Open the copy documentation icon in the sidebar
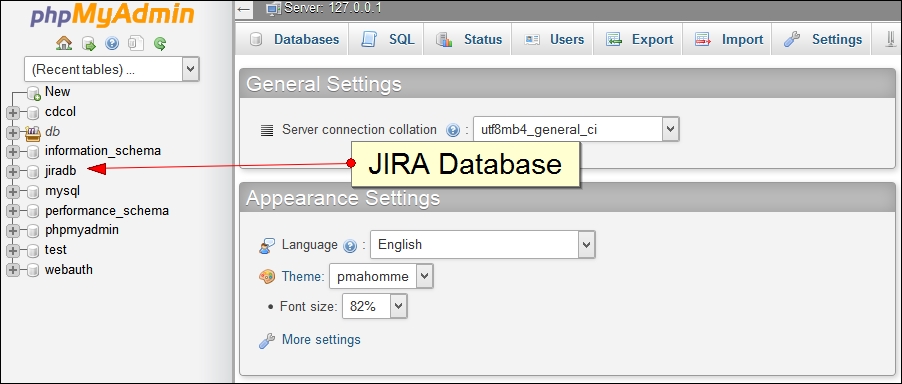Image resolution: width=902 pixels, height=384 pixels. [x=136, y=44]
